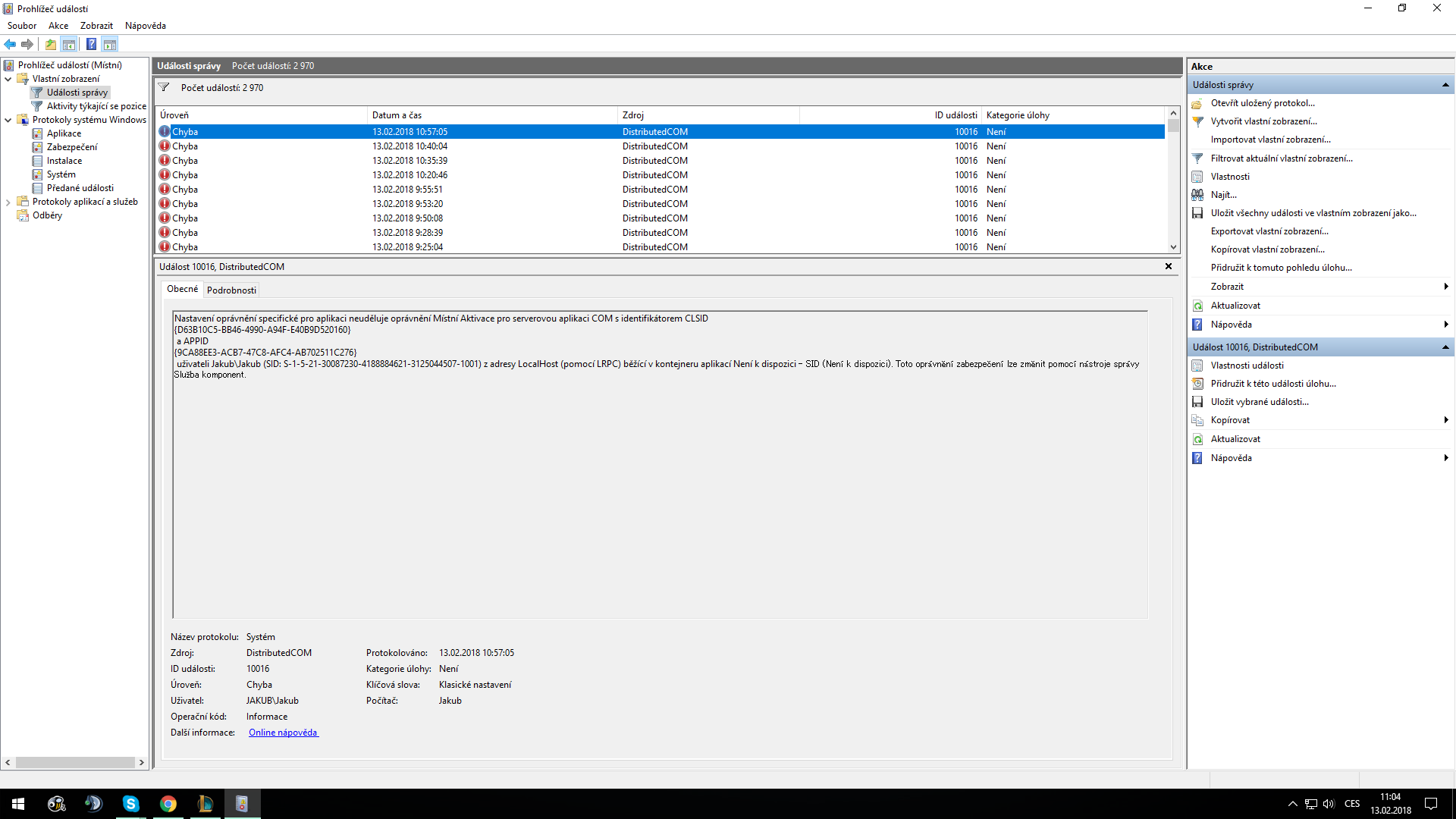The height and width of the screenshot is (819, 1456).
Task: Click the Filtrovat aktuální vlastní zobrazení funnel icon
Action: [1197, 158]
